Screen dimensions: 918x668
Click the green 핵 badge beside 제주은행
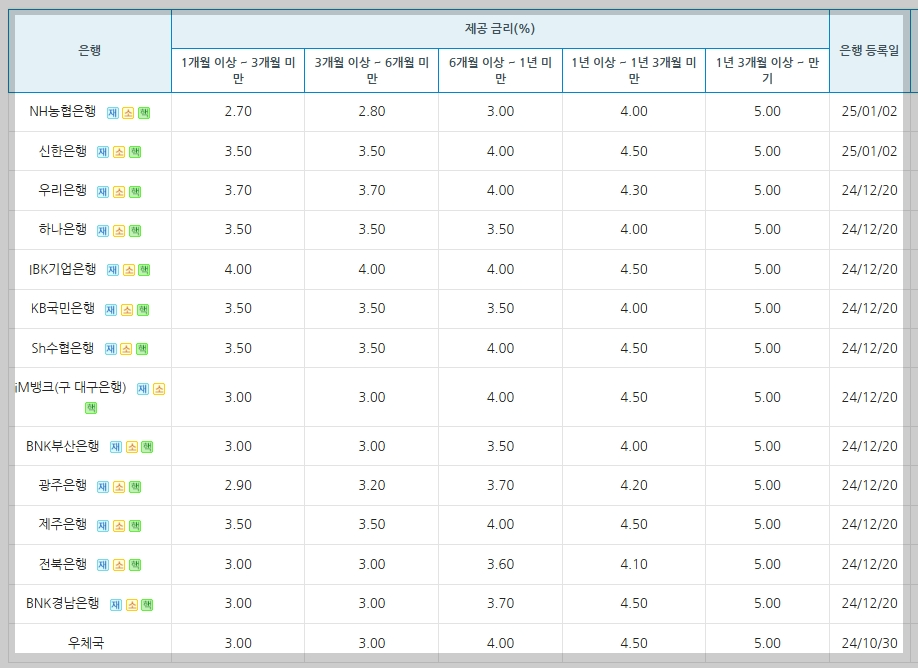(135, 526)
